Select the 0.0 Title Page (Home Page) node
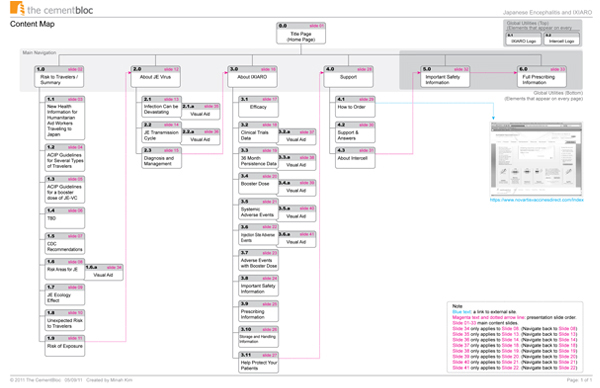 click(301, 33)
